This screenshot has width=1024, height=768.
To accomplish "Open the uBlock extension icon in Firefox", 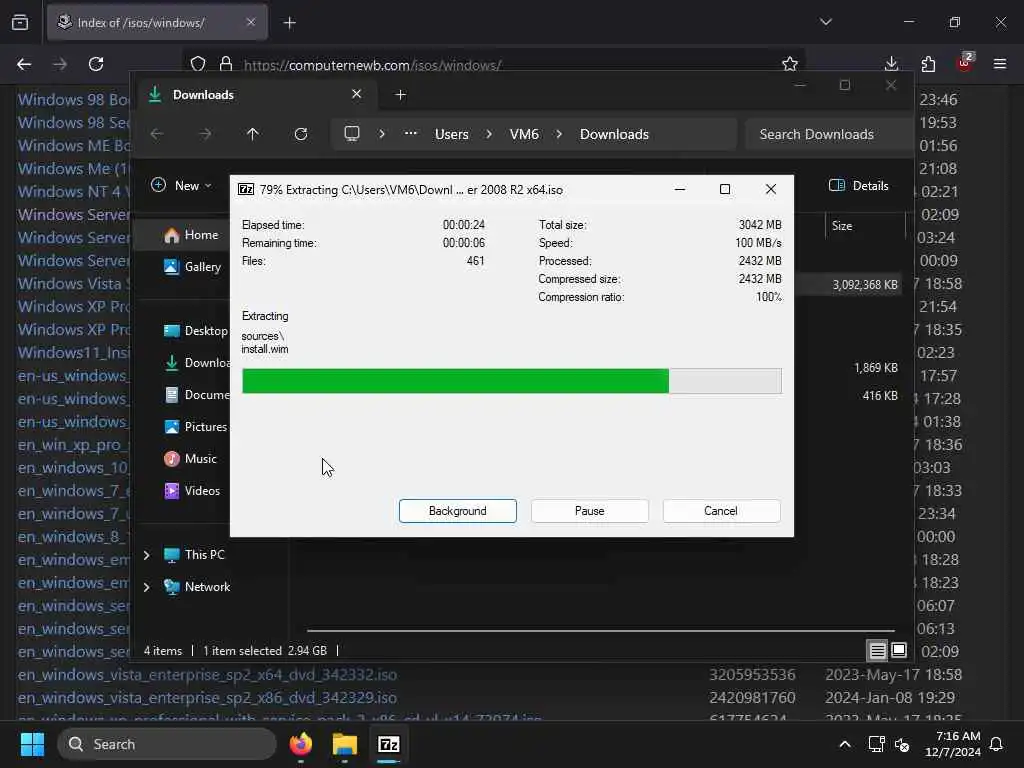I will coord(965,63).
